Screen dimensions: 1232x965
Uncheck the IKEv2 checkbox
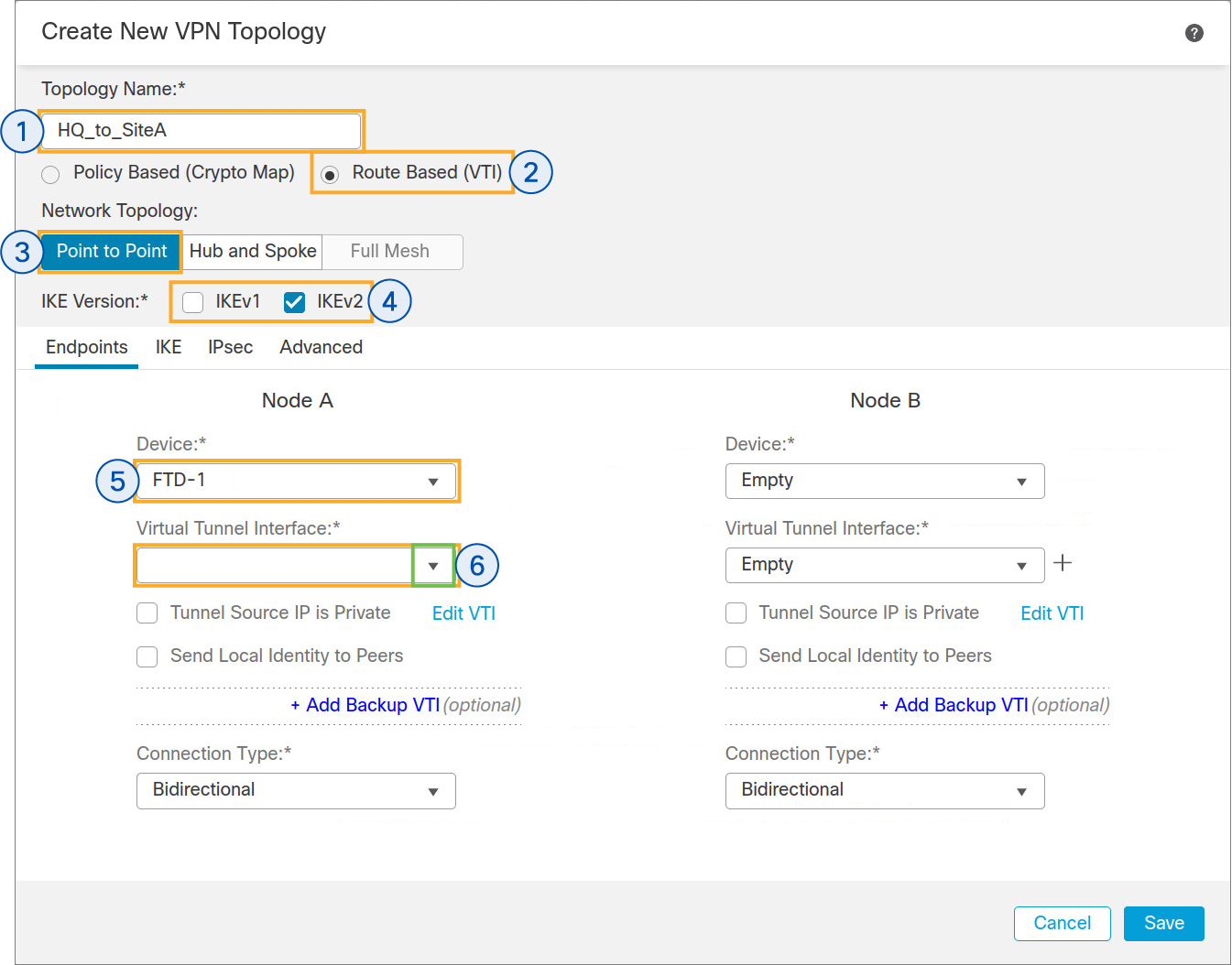(x=294, y=302)
